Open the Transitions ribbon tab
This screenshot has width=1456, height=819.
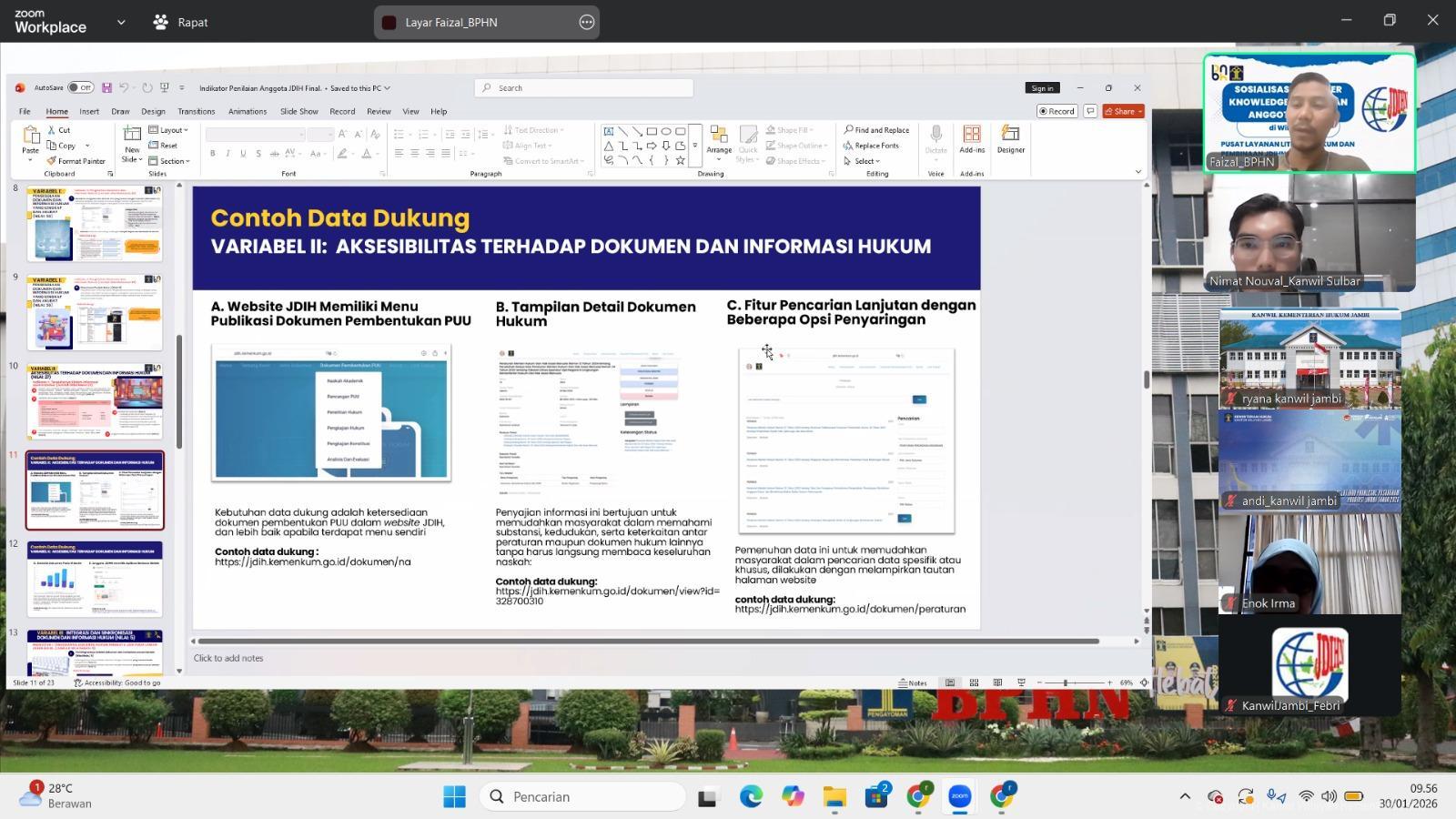coord(197,111)
